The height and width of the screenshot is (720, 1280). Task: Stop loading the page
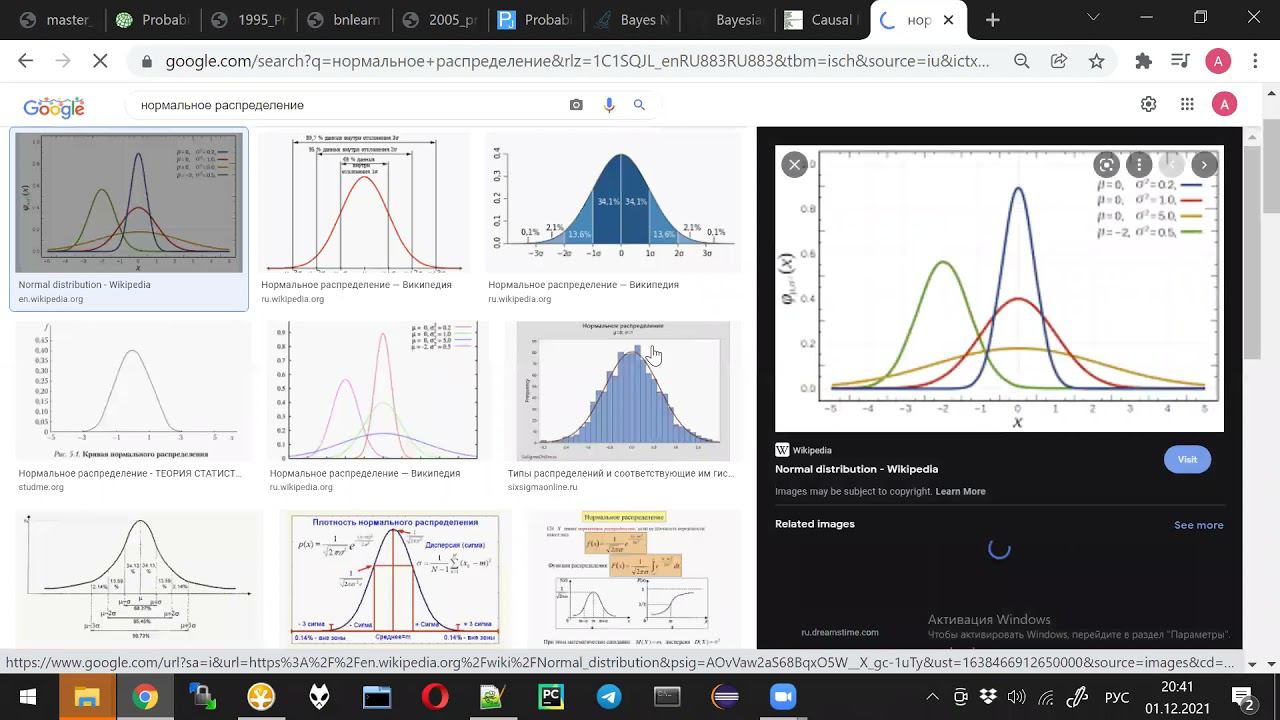tap(100, 61)
